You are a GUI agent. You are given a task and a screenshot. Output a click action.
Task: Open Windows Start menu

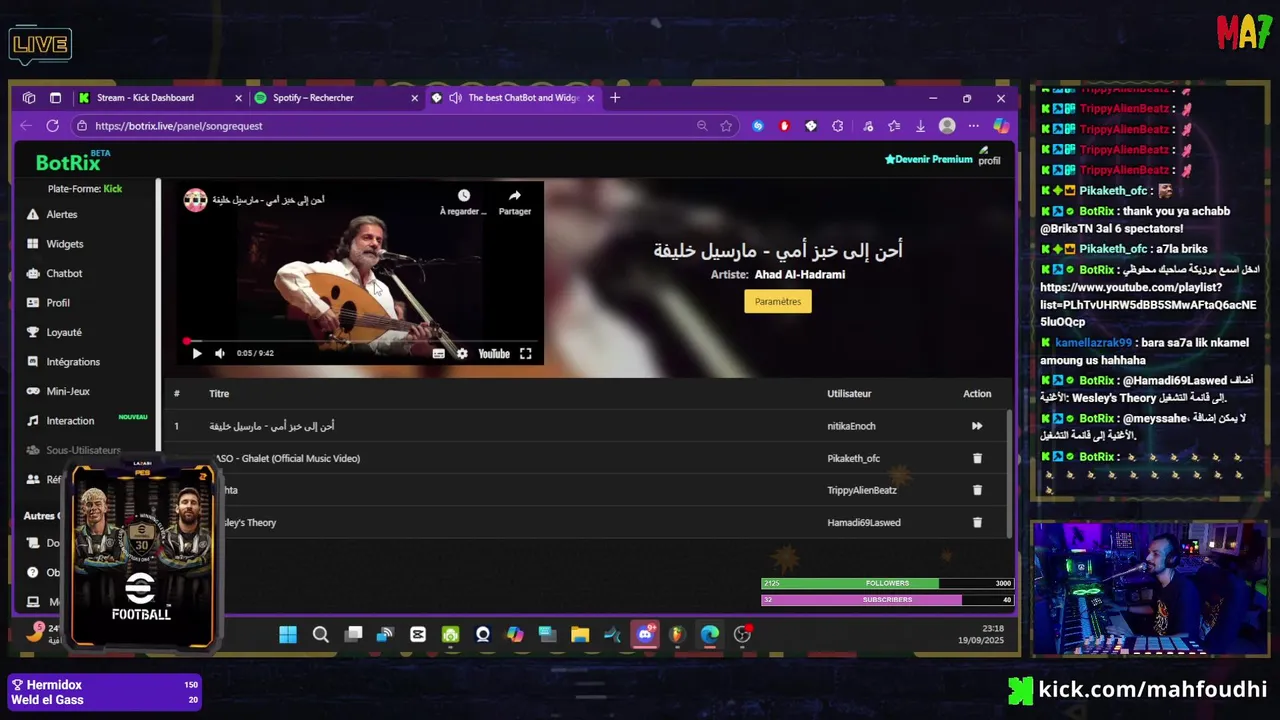click(x=288, y=634)
